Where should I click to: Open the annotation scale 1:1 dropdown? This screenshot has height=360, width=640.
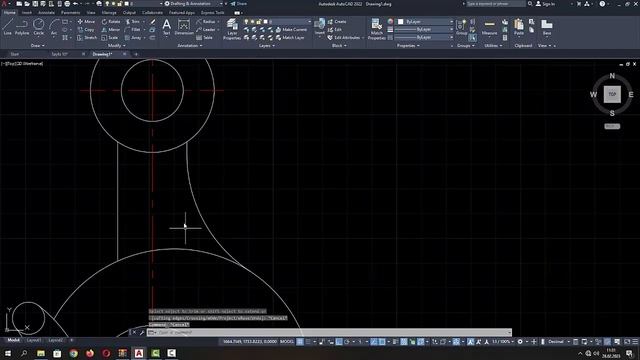pyautogui.click(x=502, y=342)
